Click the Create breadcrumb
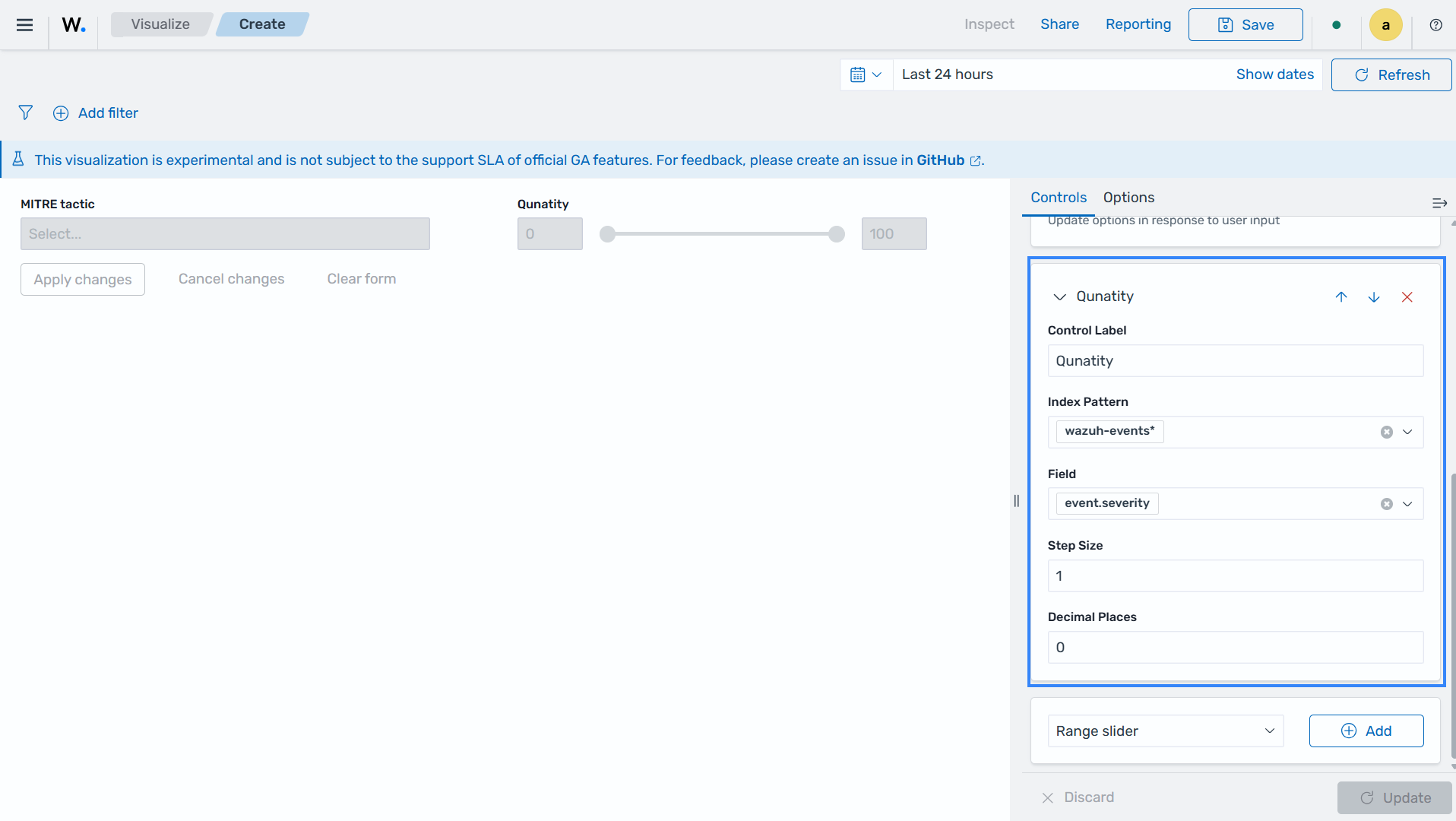Screen dimensions: 1456x821 [x=262, y=24]
